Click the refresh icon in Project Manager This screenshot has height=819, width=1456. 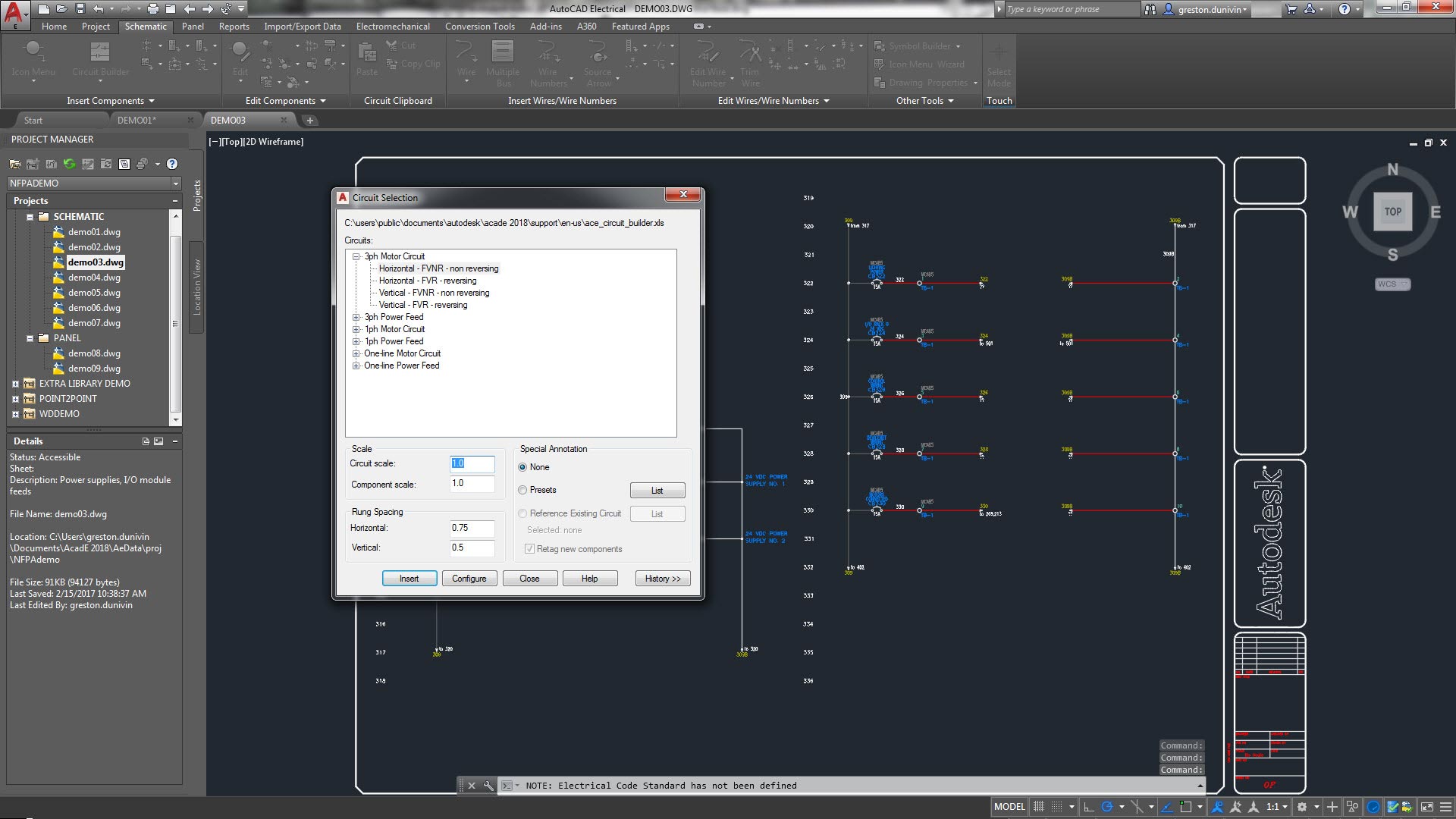tap(70, 164)
